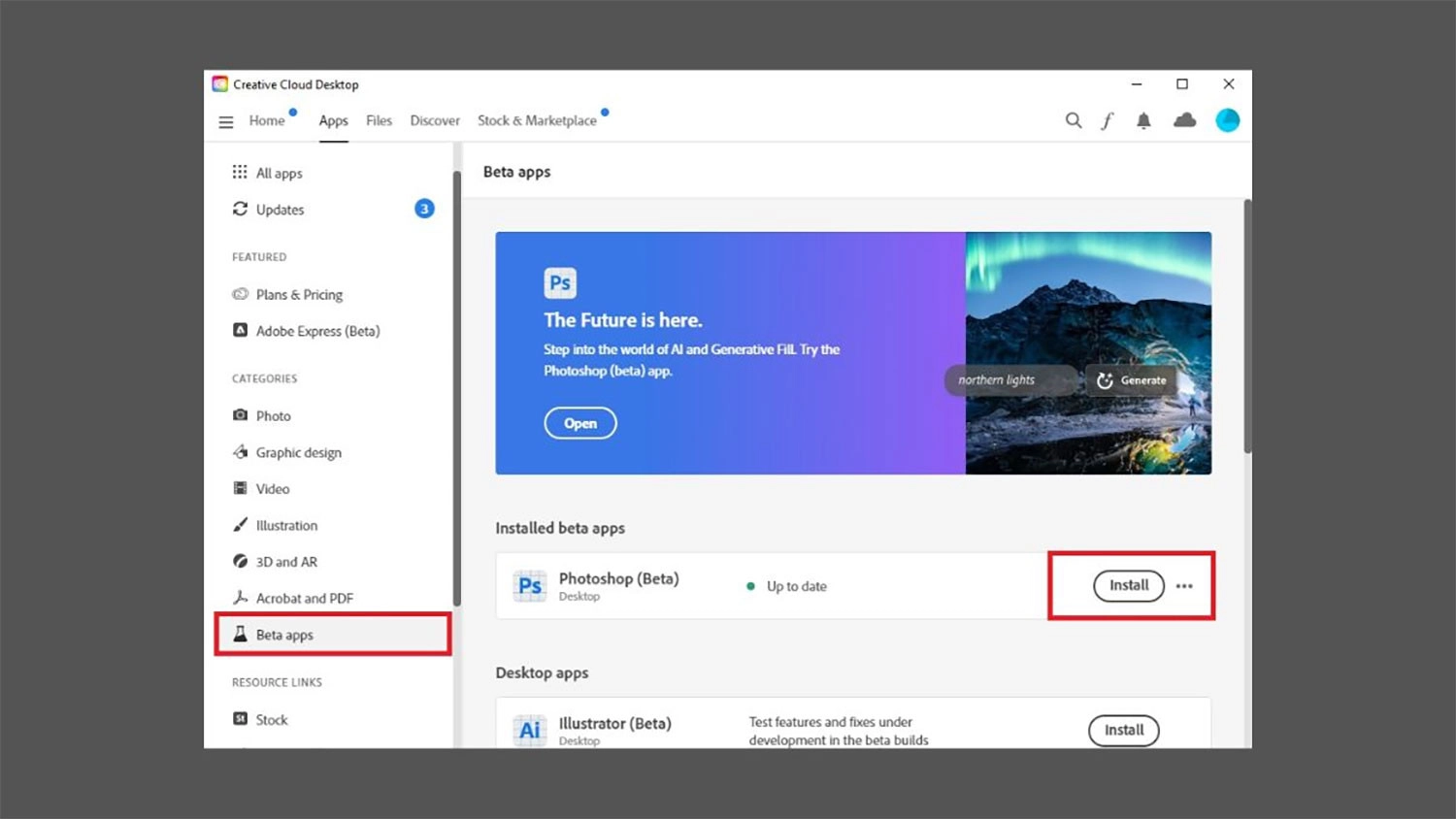Click the Stock 'St' icon
This screenshot has height=819, width=1456.
point(240,719)
